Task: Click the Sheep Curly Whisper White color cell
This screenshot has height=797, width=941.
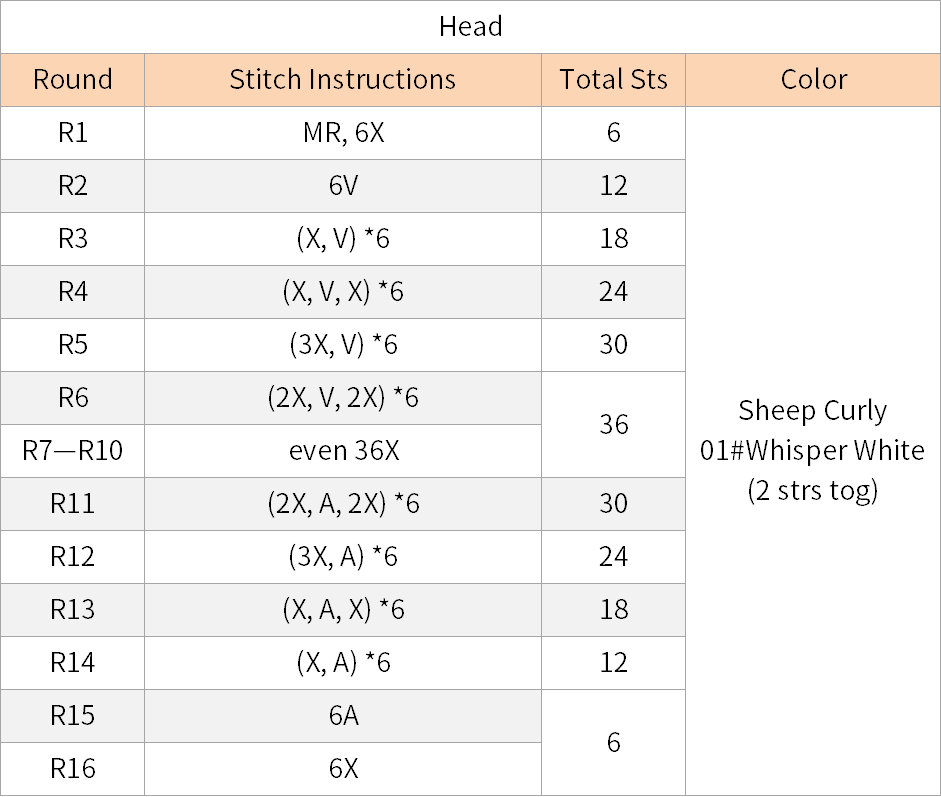Action: click(813, 451)
